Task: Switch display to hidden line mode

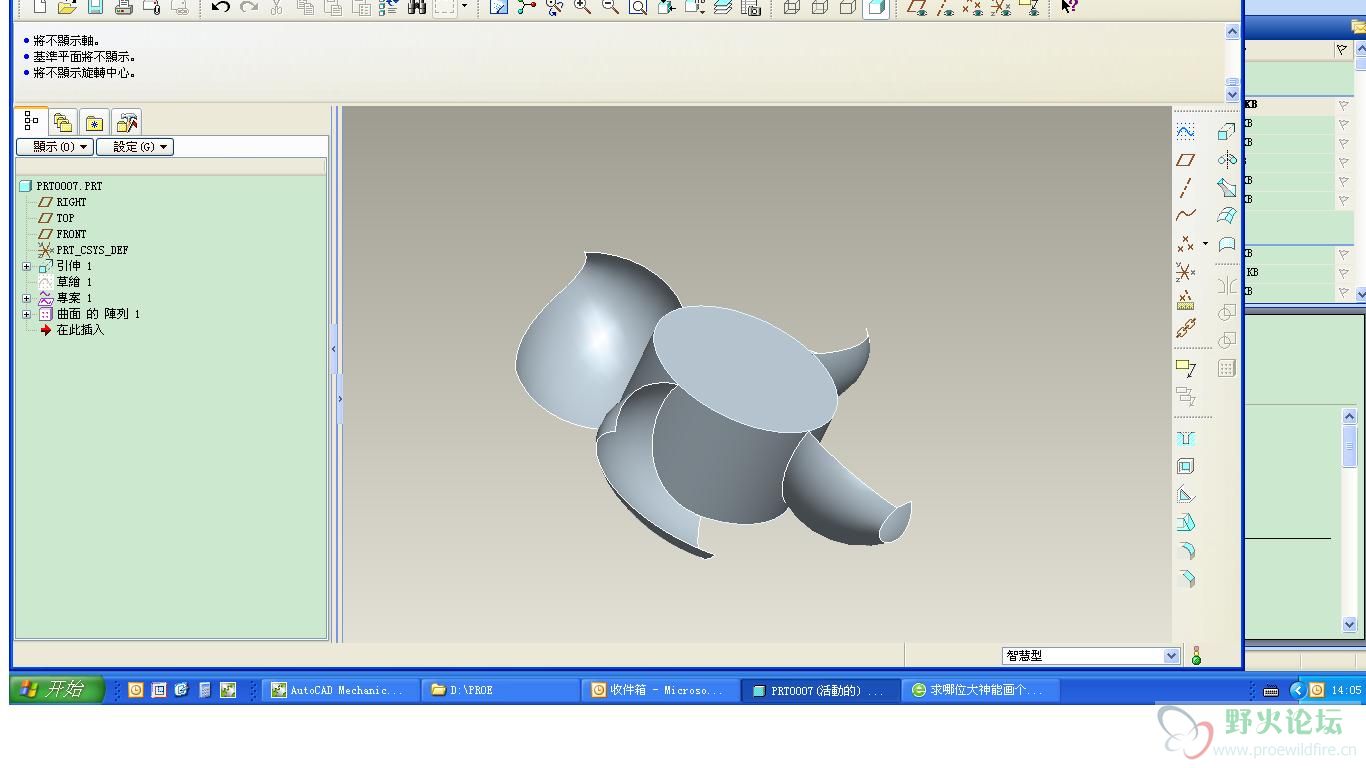Action: click(820, 7)
